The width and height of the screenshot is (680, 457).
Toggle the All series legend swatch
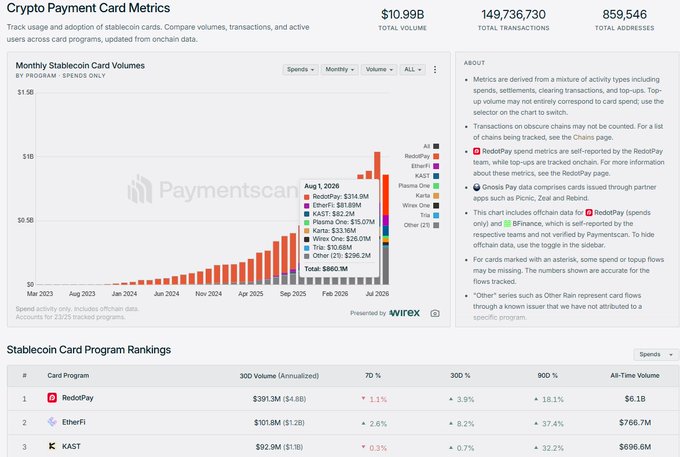point(436,147)
